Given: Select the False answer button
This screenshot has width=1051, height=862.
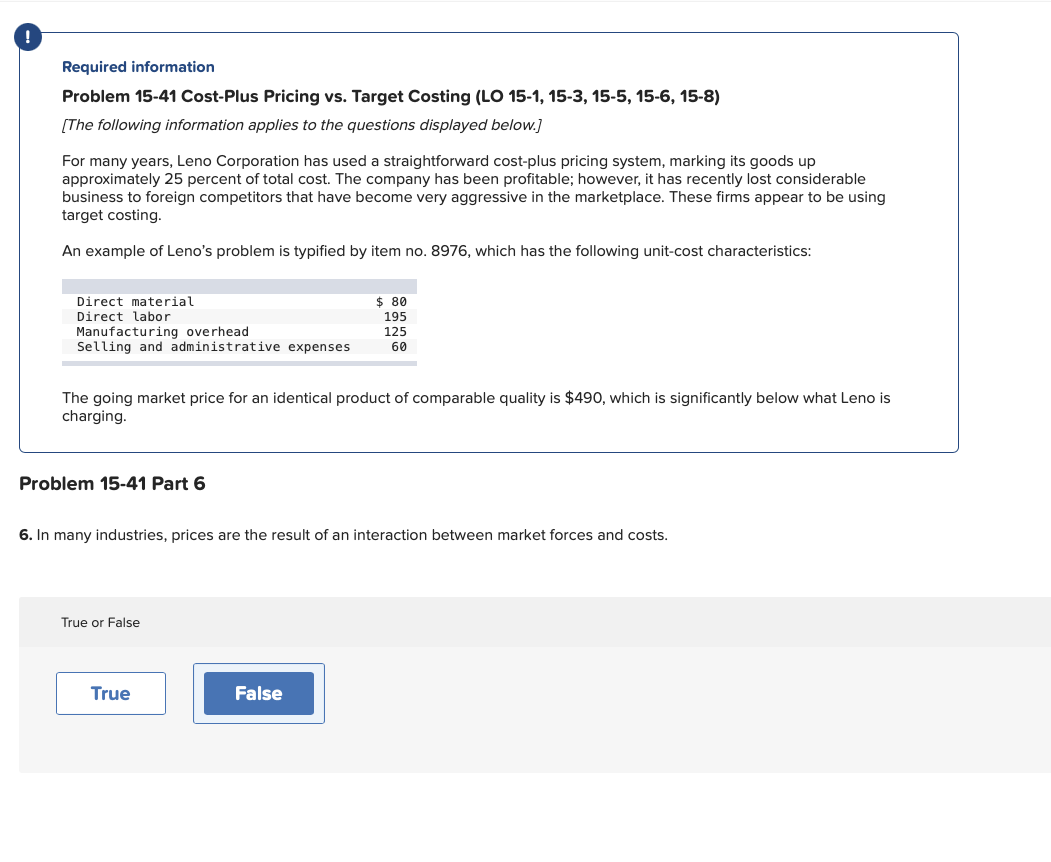Looking at the screenshot, I should [259, 693].
